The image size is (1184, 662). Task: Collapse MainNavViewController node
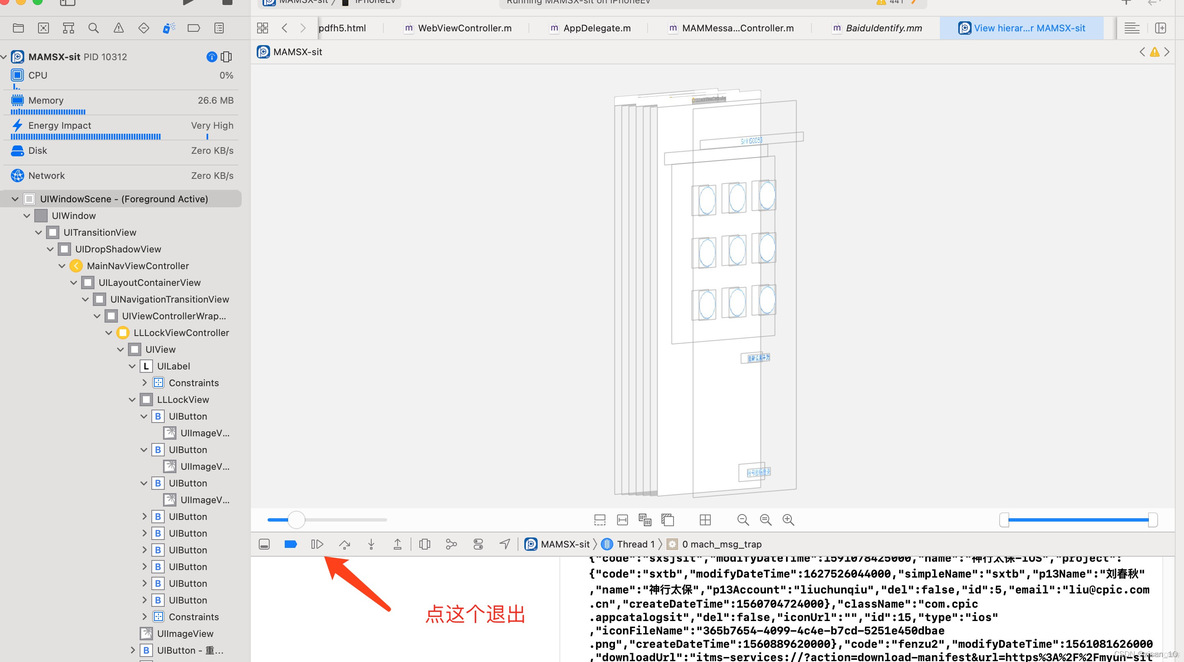click(62, 266)
